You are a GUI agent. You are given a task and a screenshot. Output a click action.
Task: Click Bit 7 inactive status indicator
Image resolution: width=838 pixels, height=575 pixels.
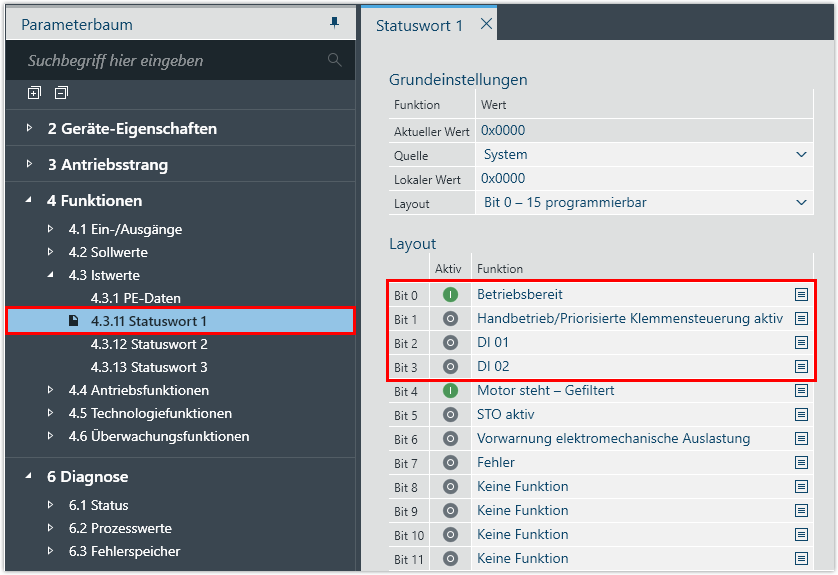450,463
